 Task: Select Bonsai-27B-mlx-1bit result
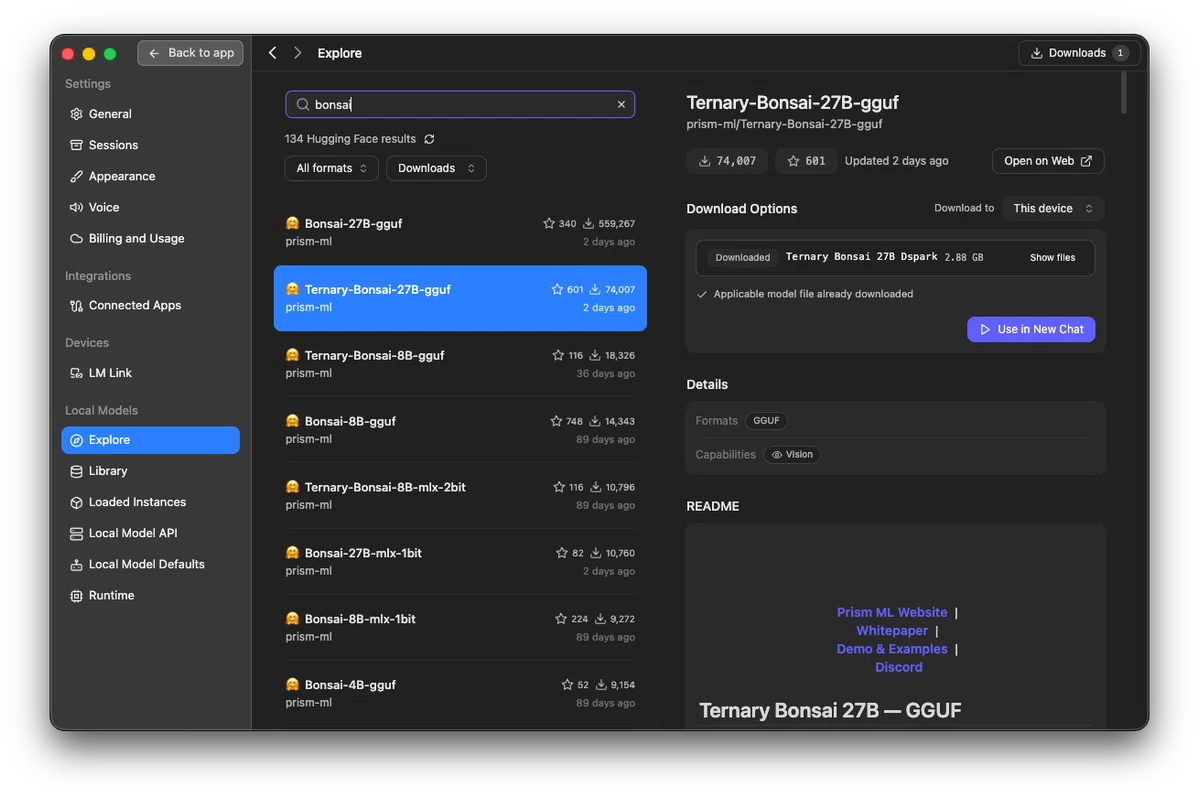click(x=460, y=562)
